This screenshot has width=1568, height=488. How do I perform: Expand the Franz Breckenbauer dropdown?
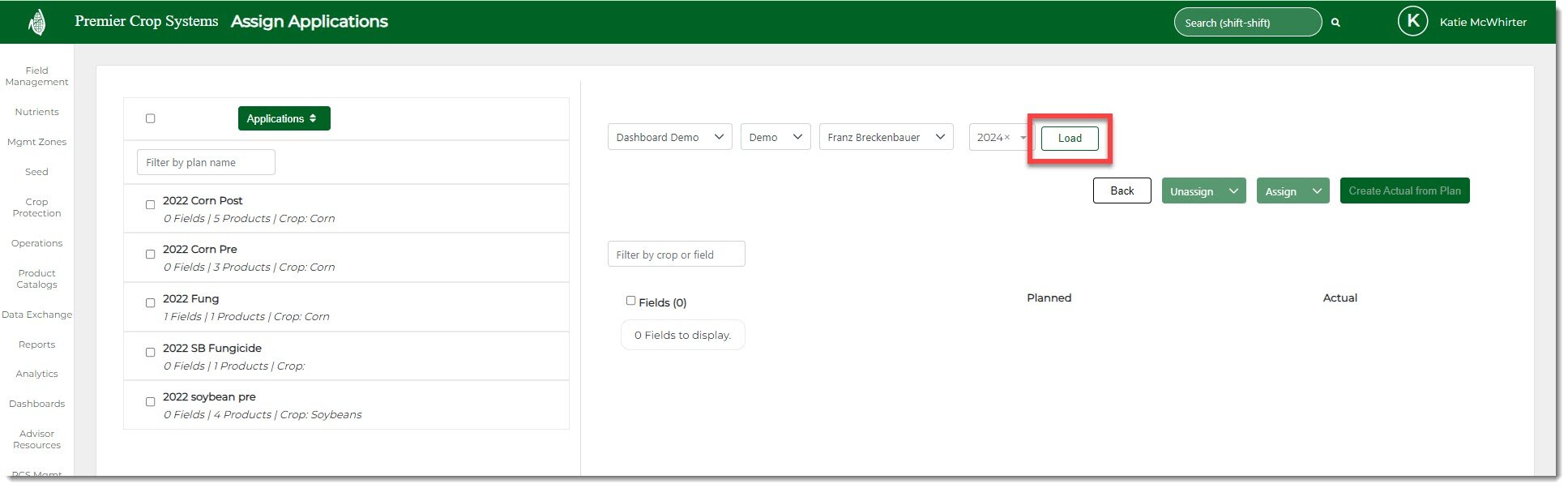point(886,137)
